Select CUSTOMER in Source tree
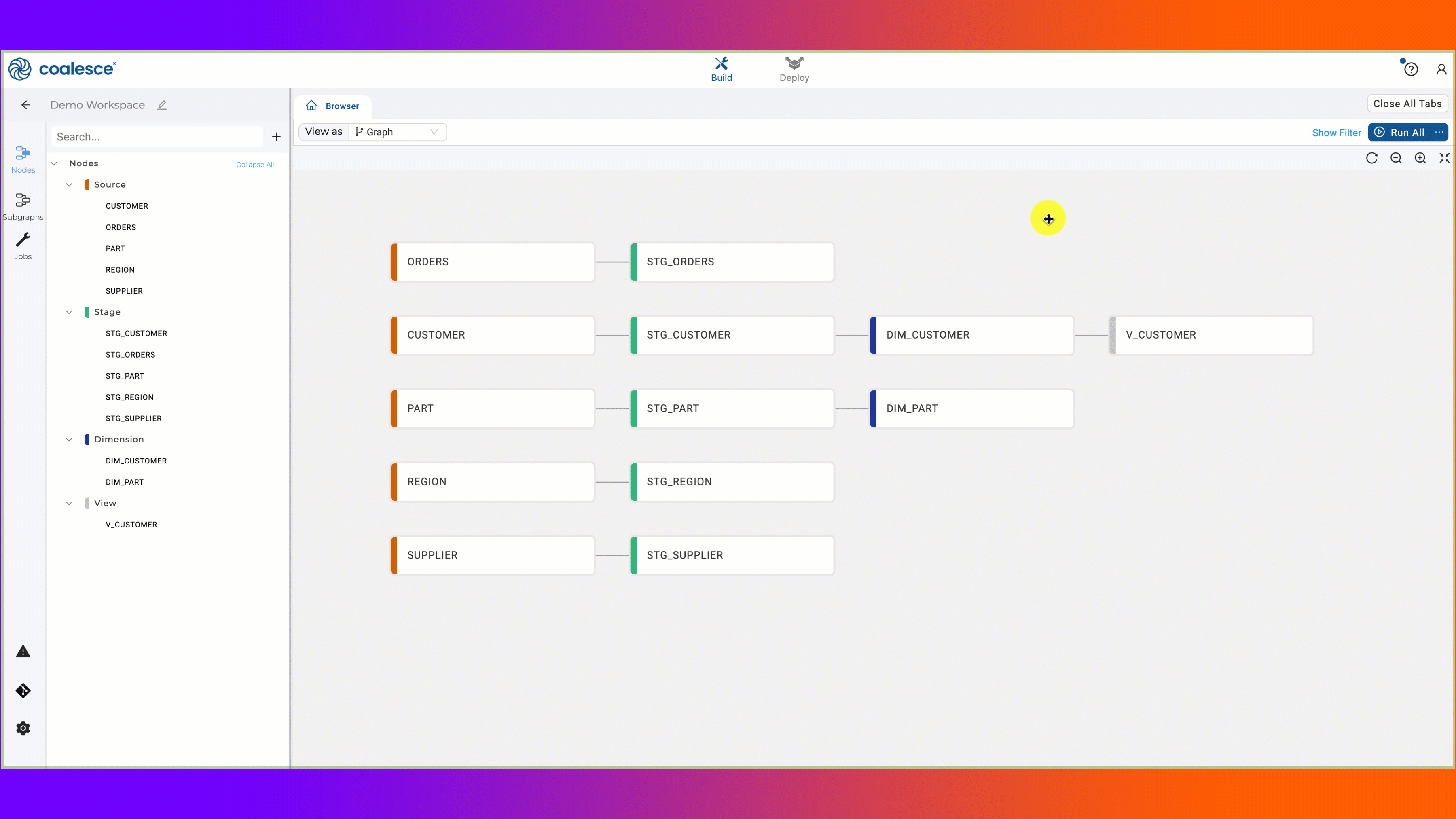 coord(127,206)
